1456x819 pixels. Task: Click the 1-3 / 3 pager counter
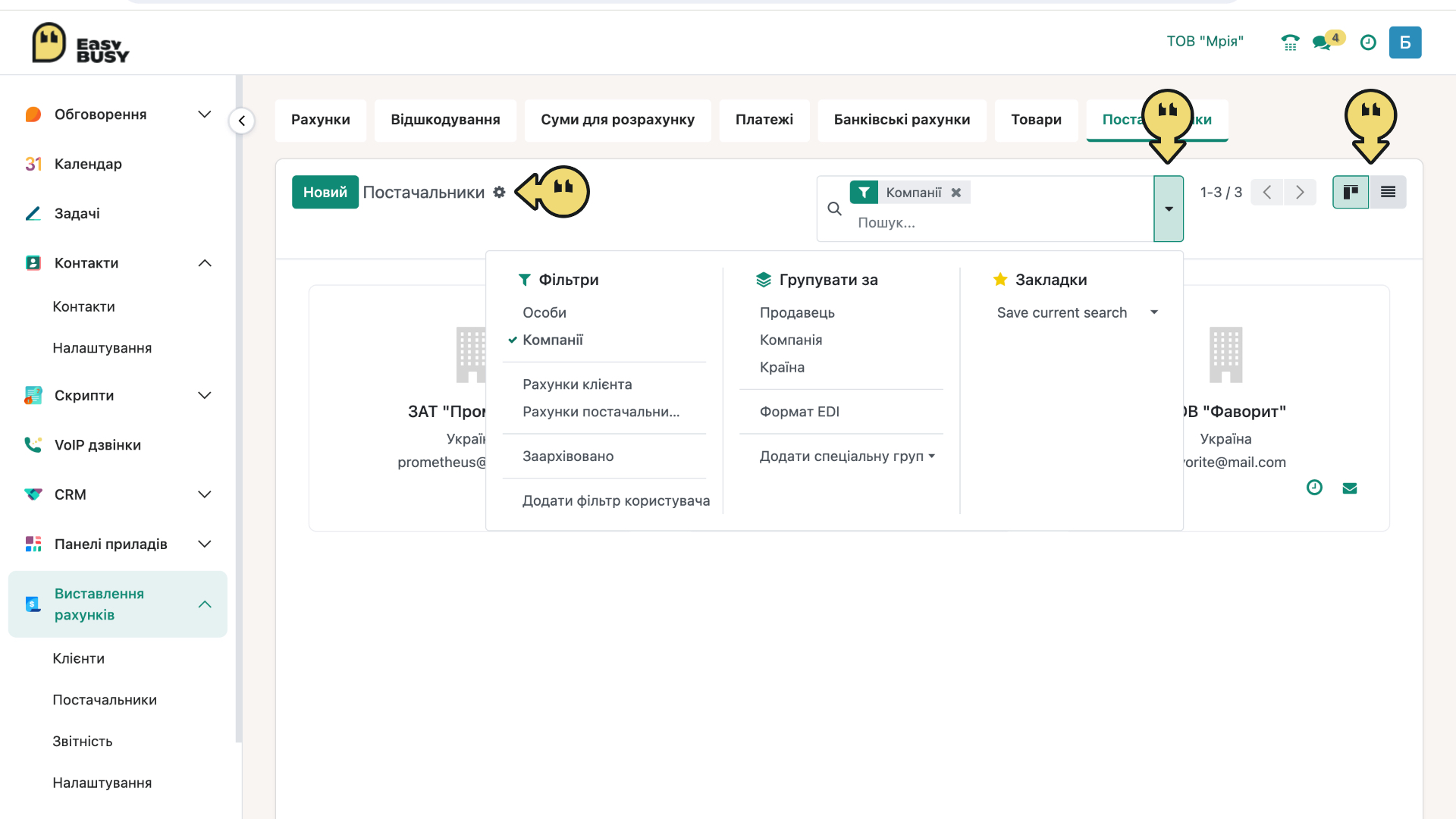pyautogui.click(x=1221, y=193)
